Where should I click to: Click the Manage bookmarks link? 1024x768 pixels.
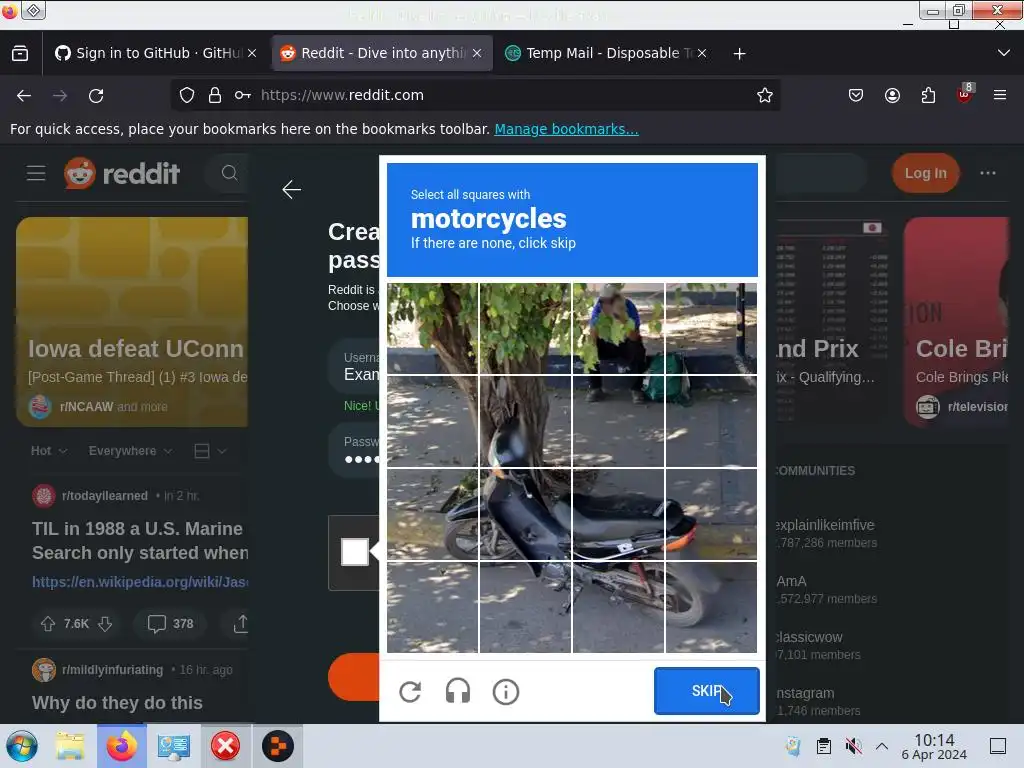(x=566, y=129)
